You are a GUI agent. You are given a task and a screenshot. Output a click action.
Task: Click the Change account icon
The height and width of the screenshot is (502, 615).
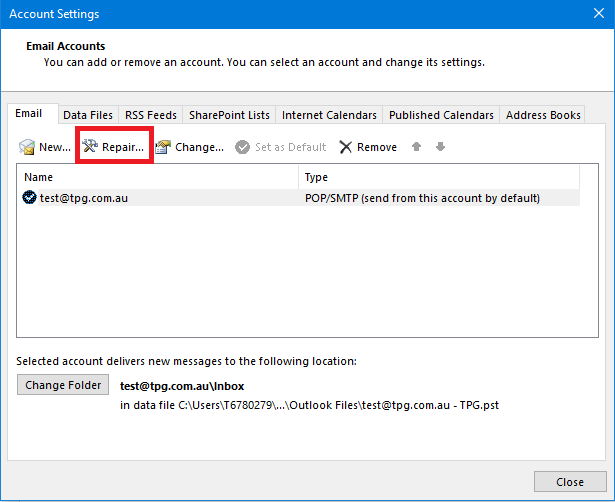coord(163,147)
